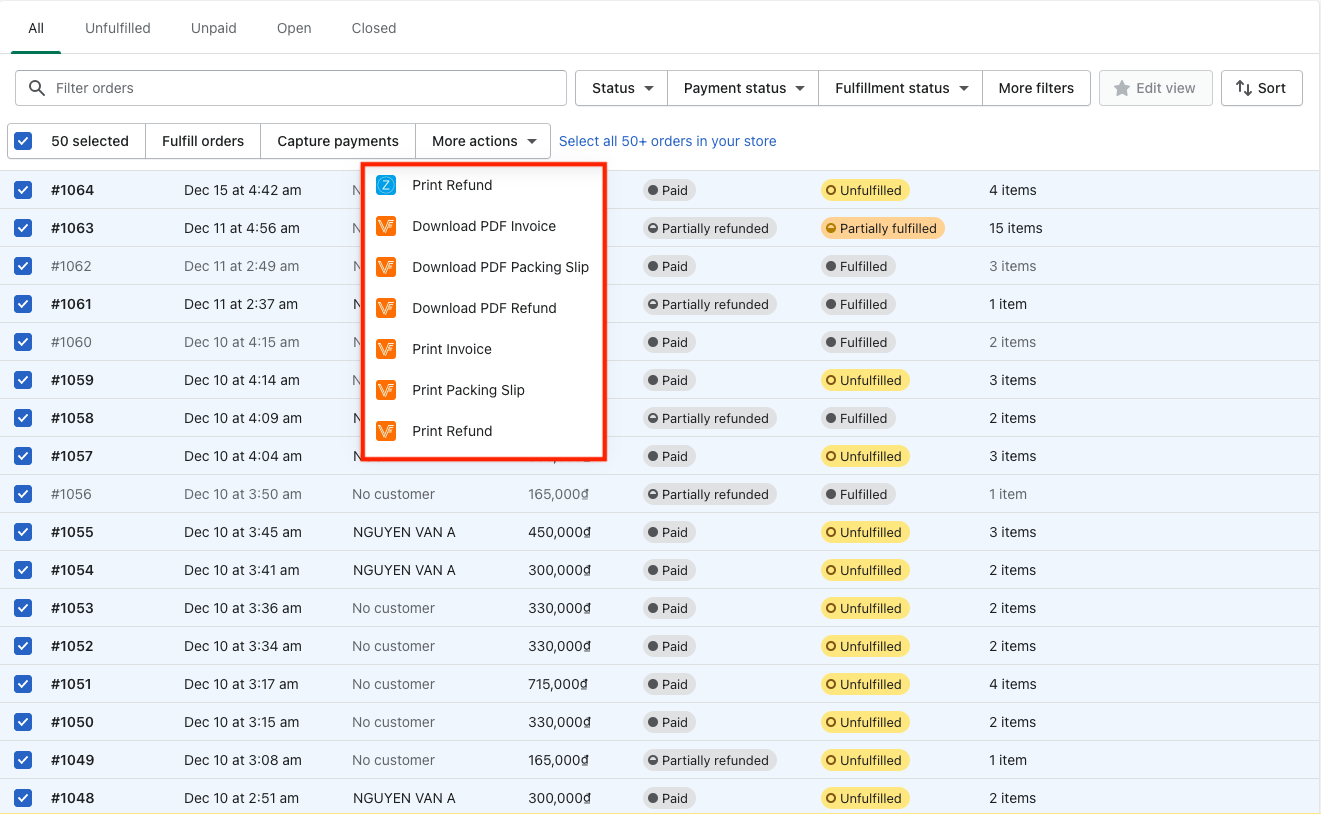
Task: Uncheck the checkbox for order #1064
Action: point(23,190)
